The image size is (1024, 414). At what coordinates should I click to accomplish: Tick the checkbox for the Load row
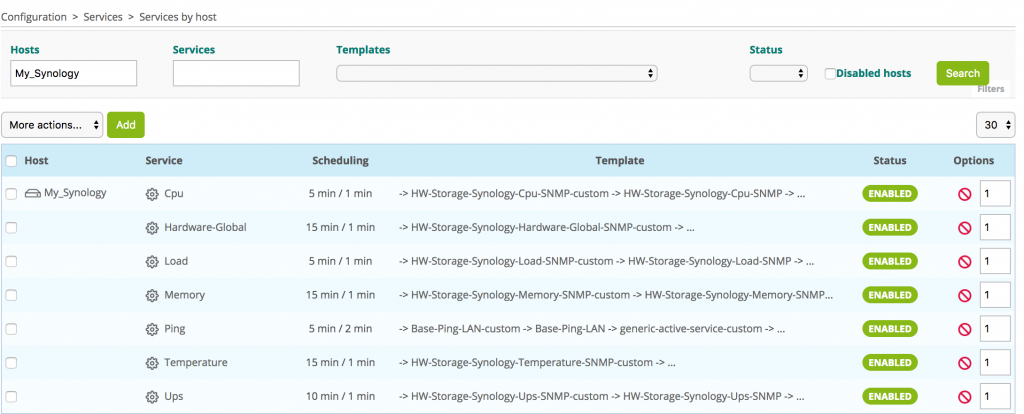tap(11, 261)
